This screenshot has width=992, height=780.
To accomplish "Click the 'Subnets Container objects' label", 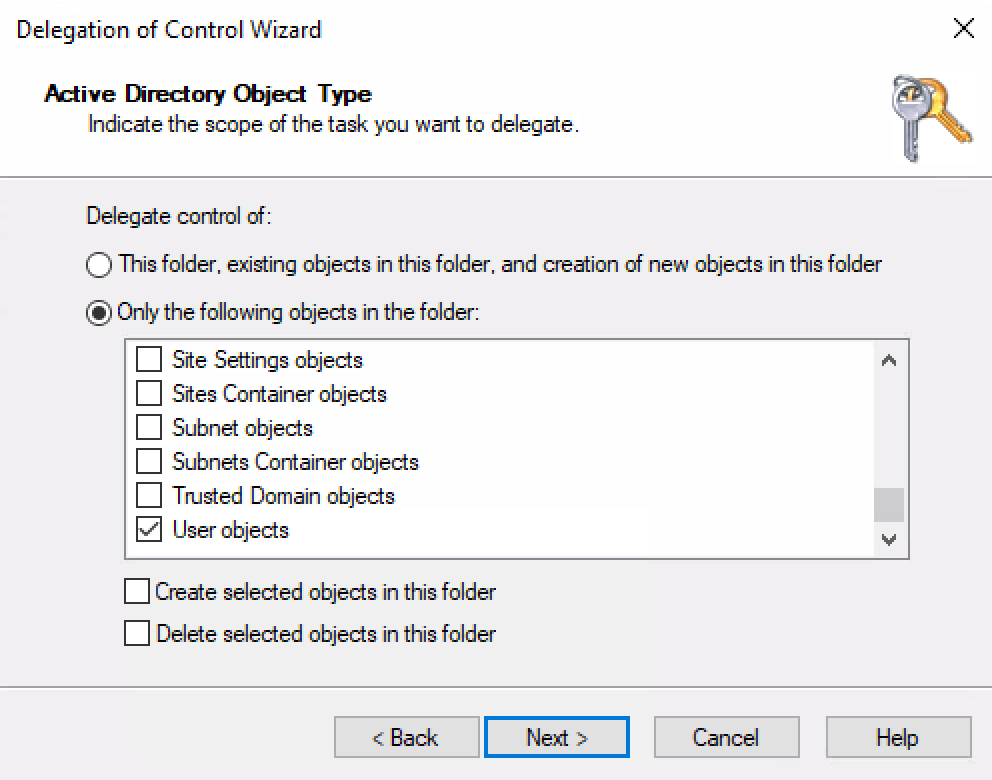I will click(x=295, y=462).
